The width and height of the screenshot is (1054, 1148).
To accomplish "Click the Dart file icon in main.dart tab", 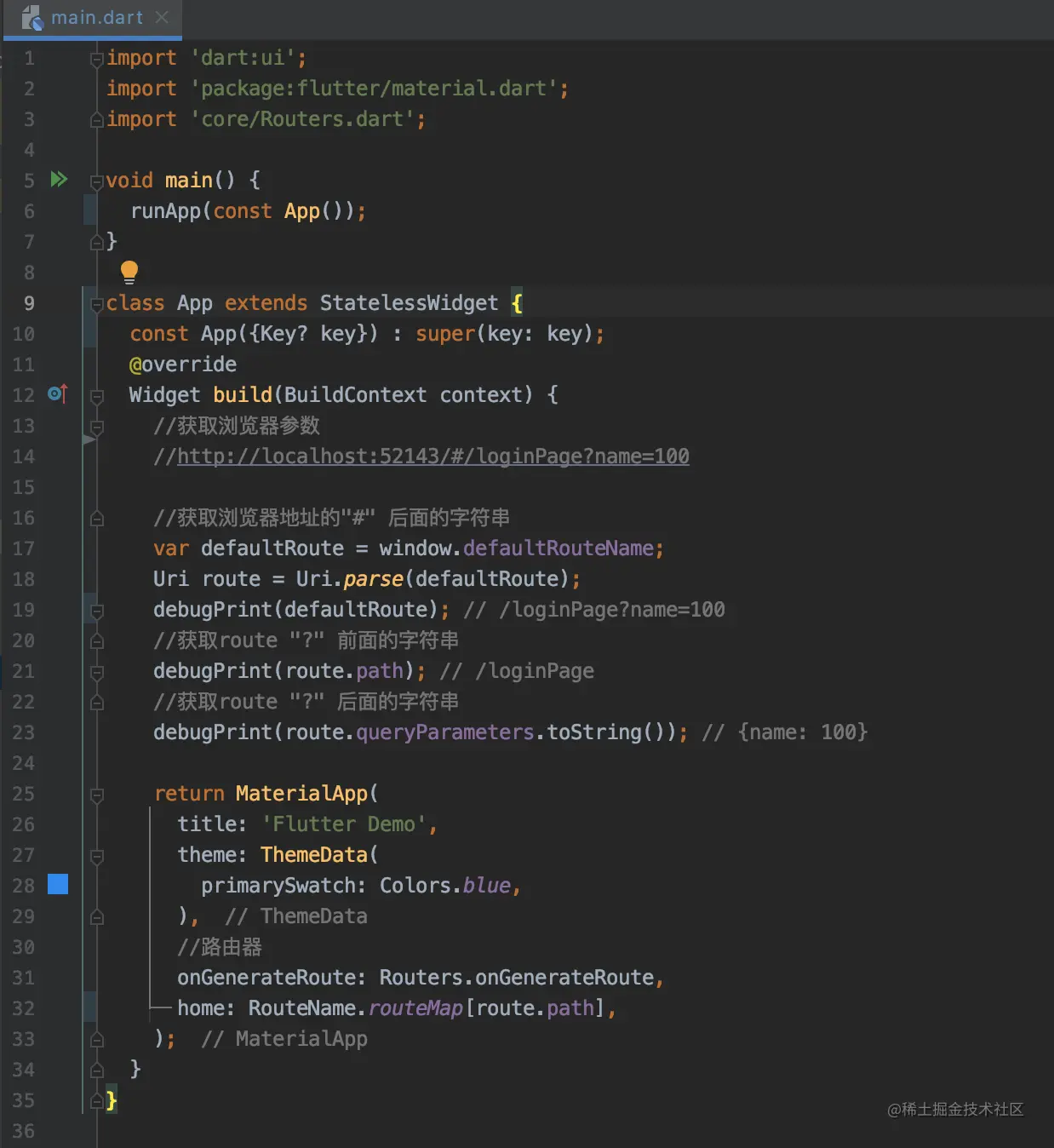I will (x=32, y=18).
